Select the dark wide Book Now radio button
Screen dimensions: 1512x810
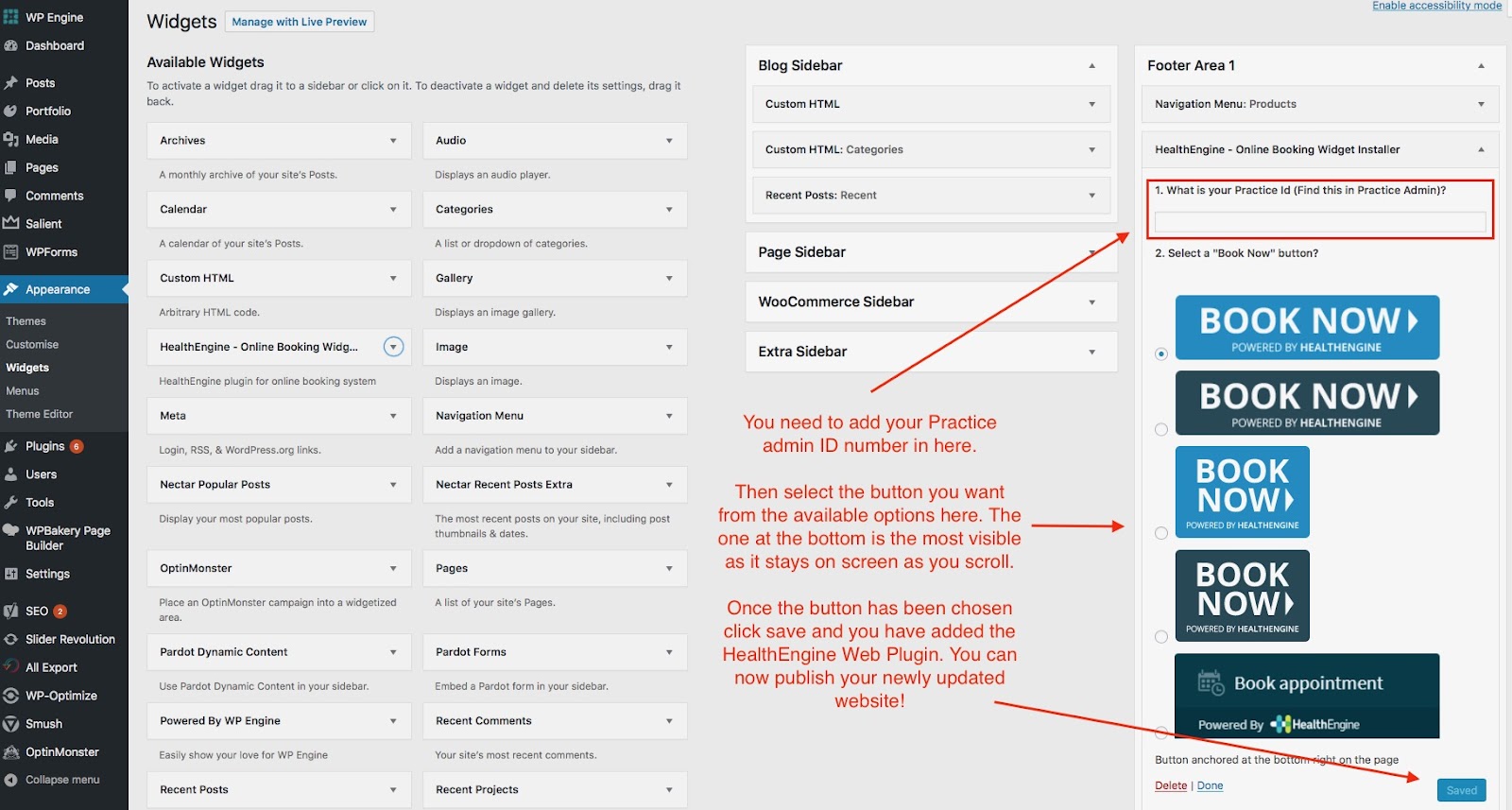pos(1161,429)
